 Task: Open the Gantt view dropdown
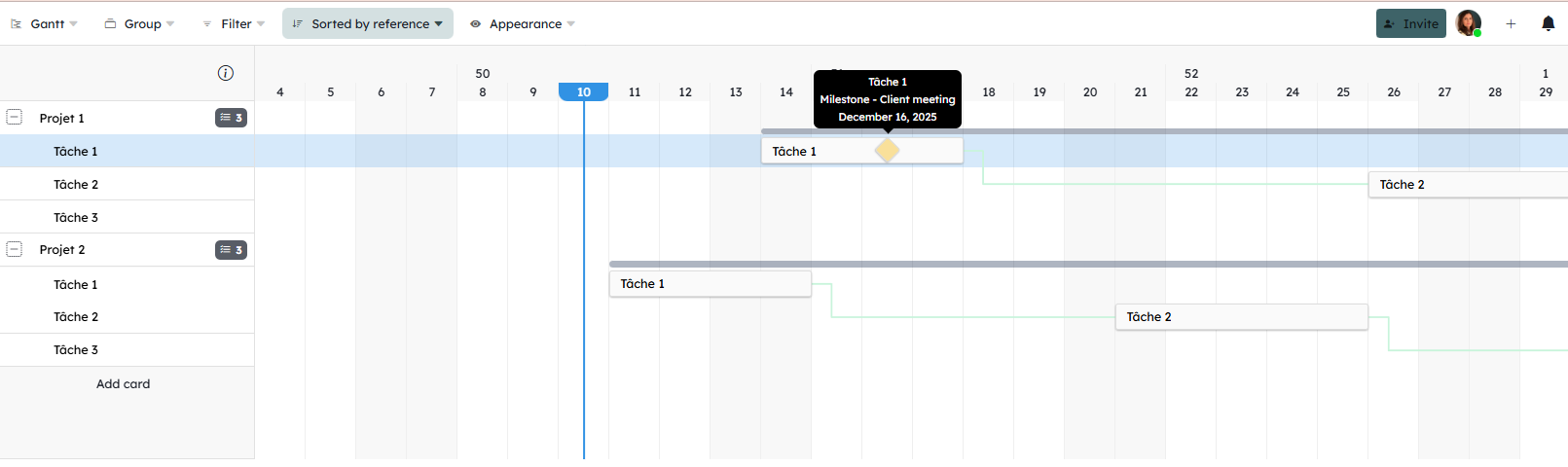pyautogui.click(x=45, y=23)
